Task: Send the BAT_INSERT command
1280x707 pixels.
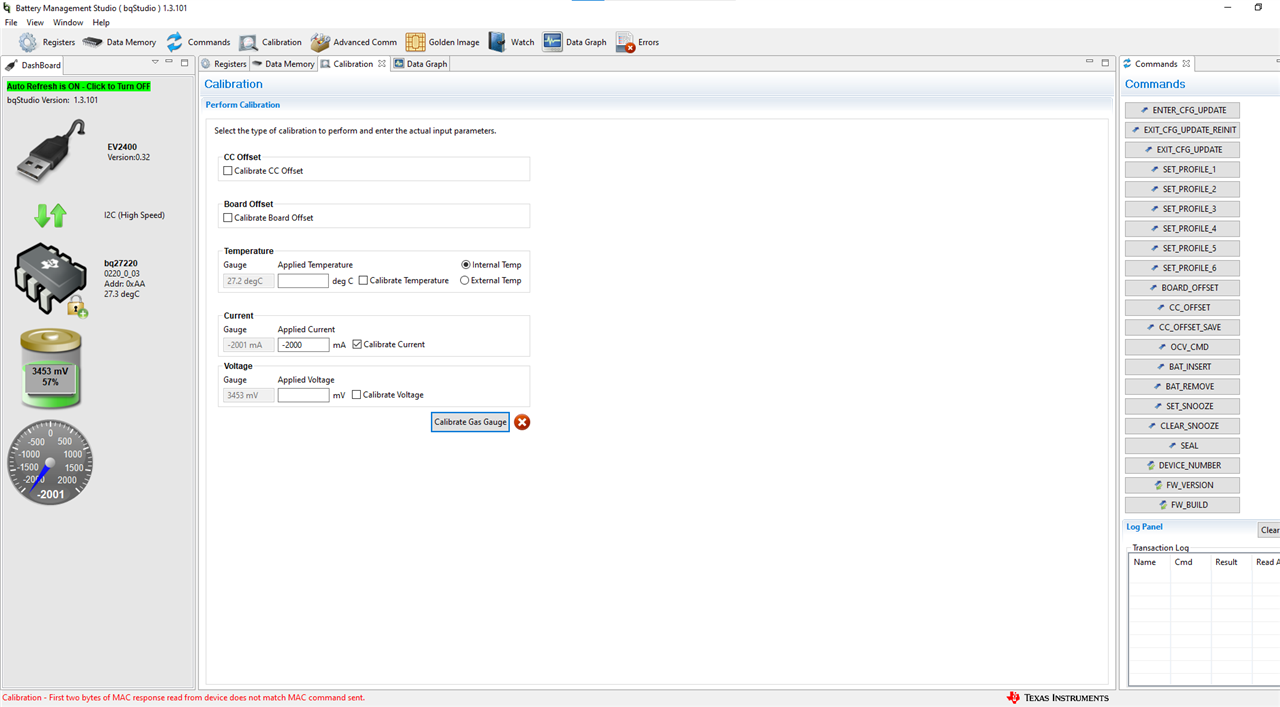Action: [1182, 367]
